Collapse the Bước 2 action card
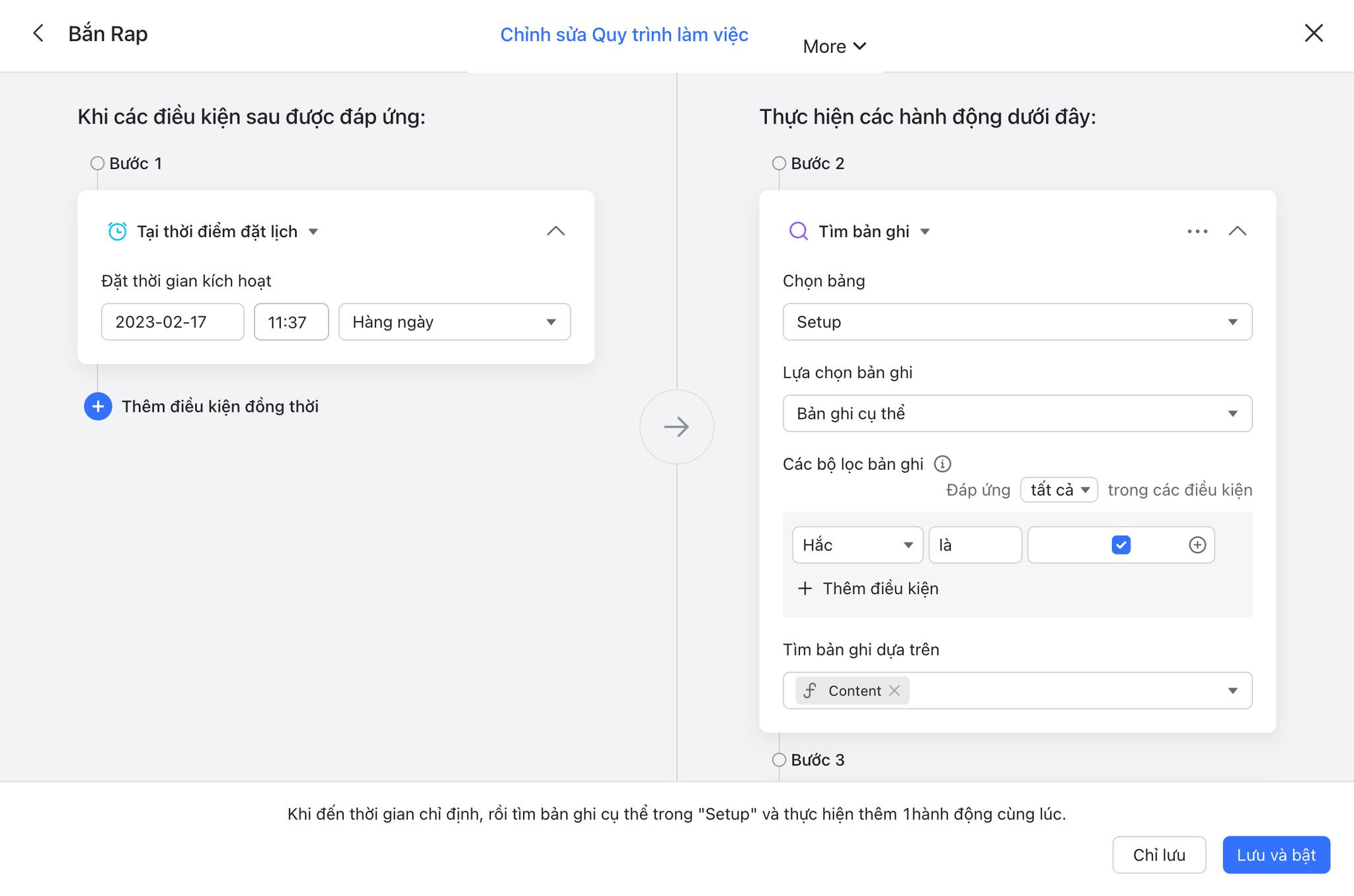Image resolution: width=1354 pixels, height=896 pixels. 1238,231
